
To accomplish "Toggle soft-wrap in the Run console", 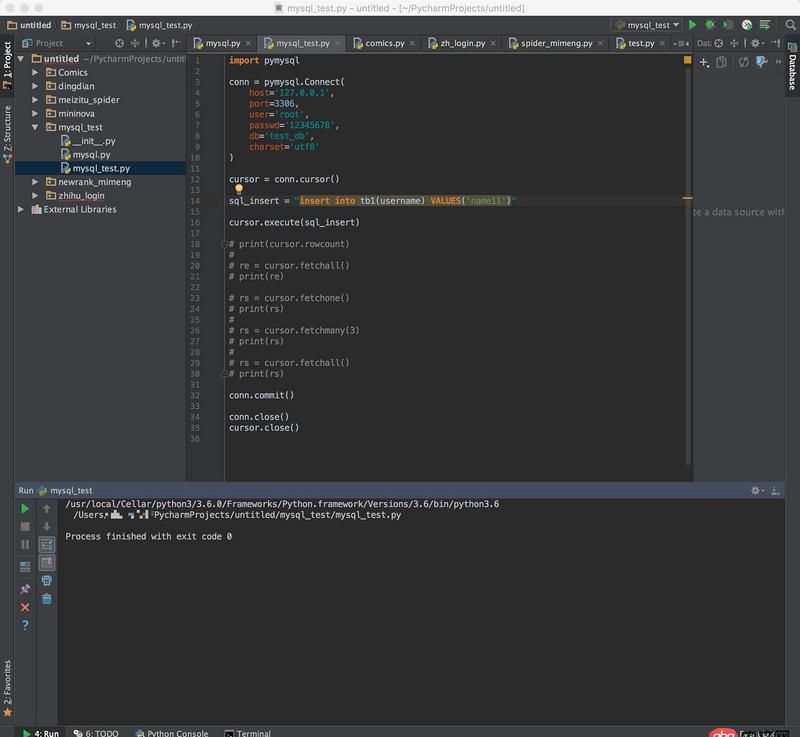I will pos(46,545).
